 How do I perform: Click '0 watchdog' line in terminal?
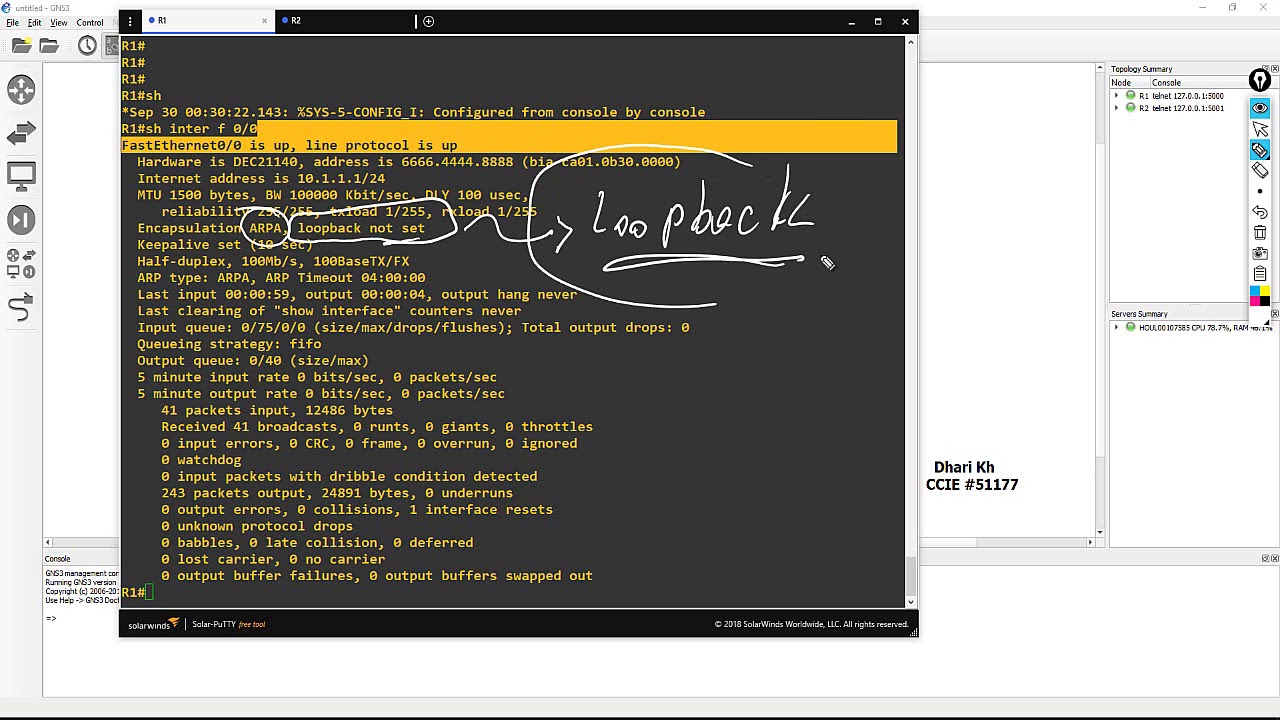(201, 460)
